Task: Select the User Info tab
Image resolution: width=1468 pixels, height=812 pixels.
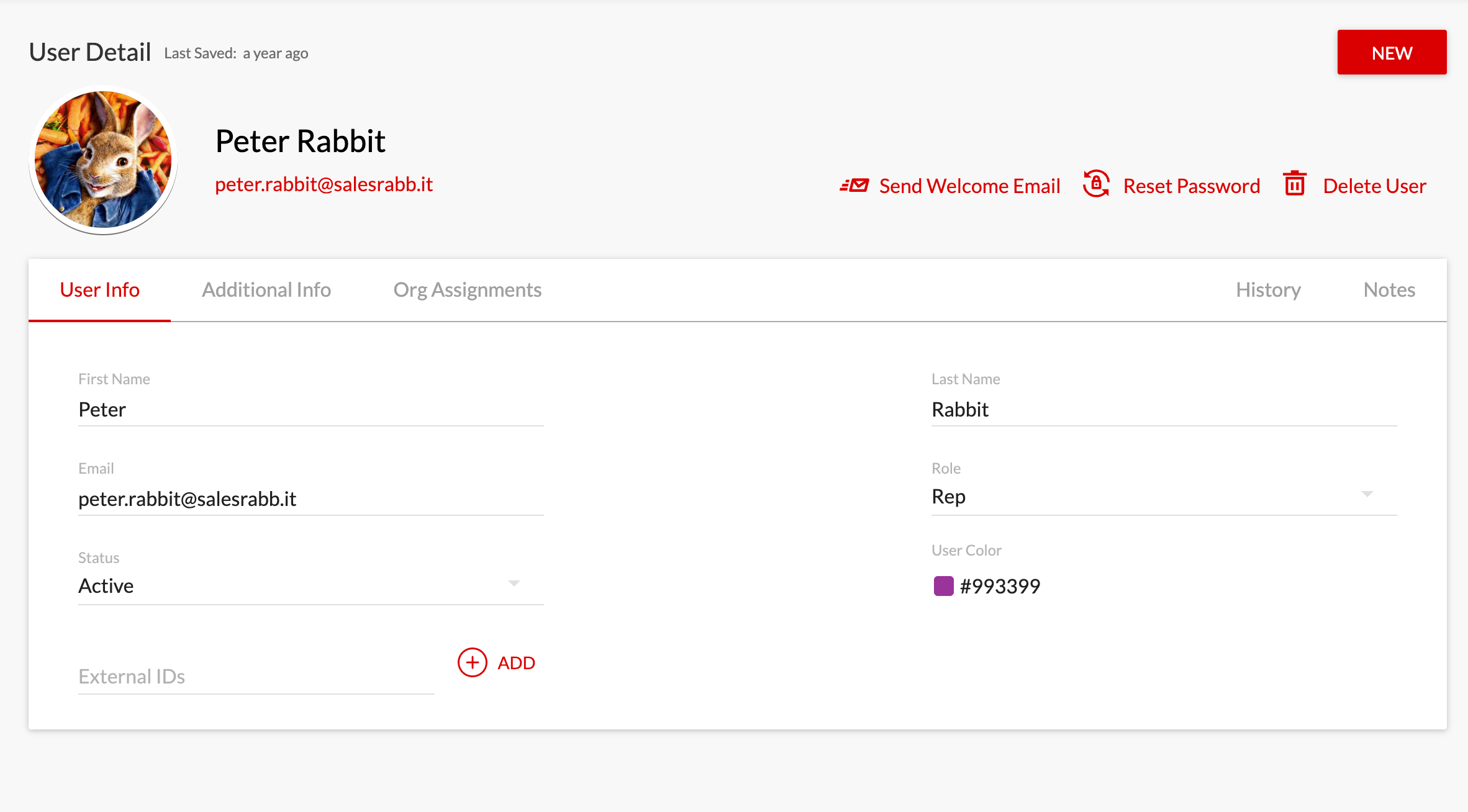Action: (x=100, y=289)
